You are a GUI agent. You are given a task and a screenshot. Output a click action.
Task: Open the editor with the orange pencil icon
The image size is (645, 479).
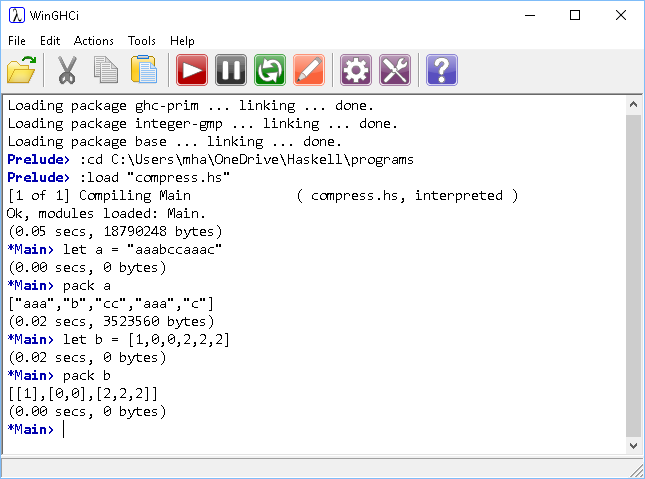click(309, 70)
